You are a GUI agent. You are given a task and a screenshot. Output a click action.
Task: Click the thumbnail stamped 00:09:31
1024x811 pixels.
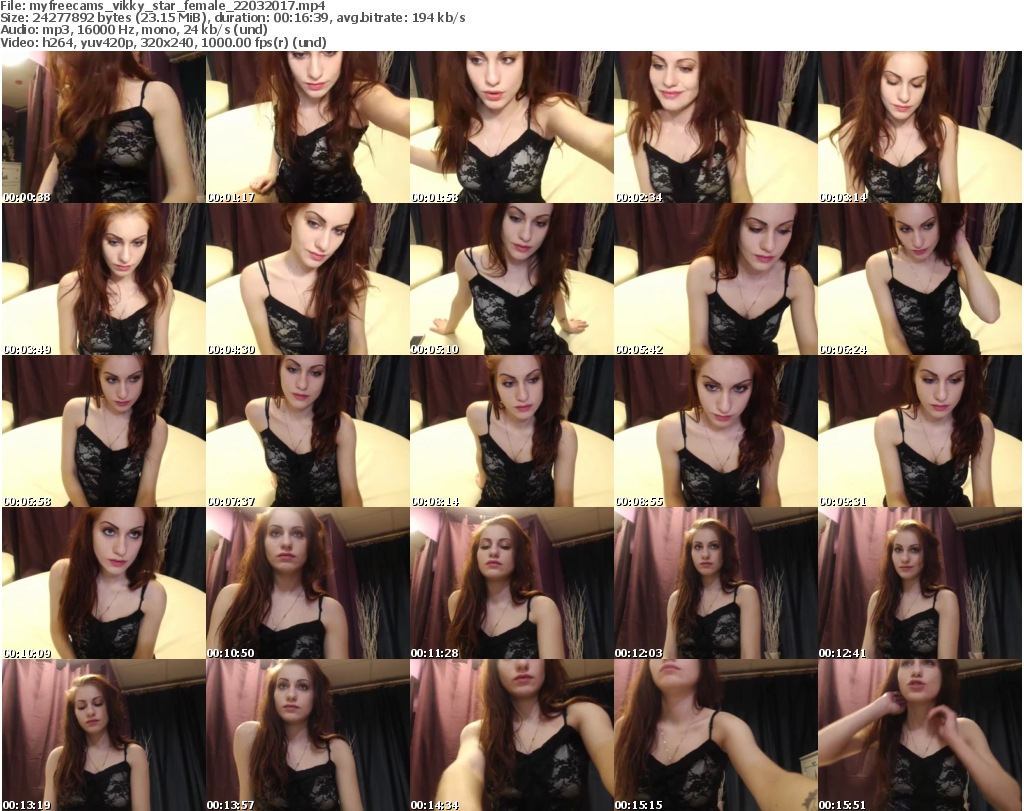point(920,431)
